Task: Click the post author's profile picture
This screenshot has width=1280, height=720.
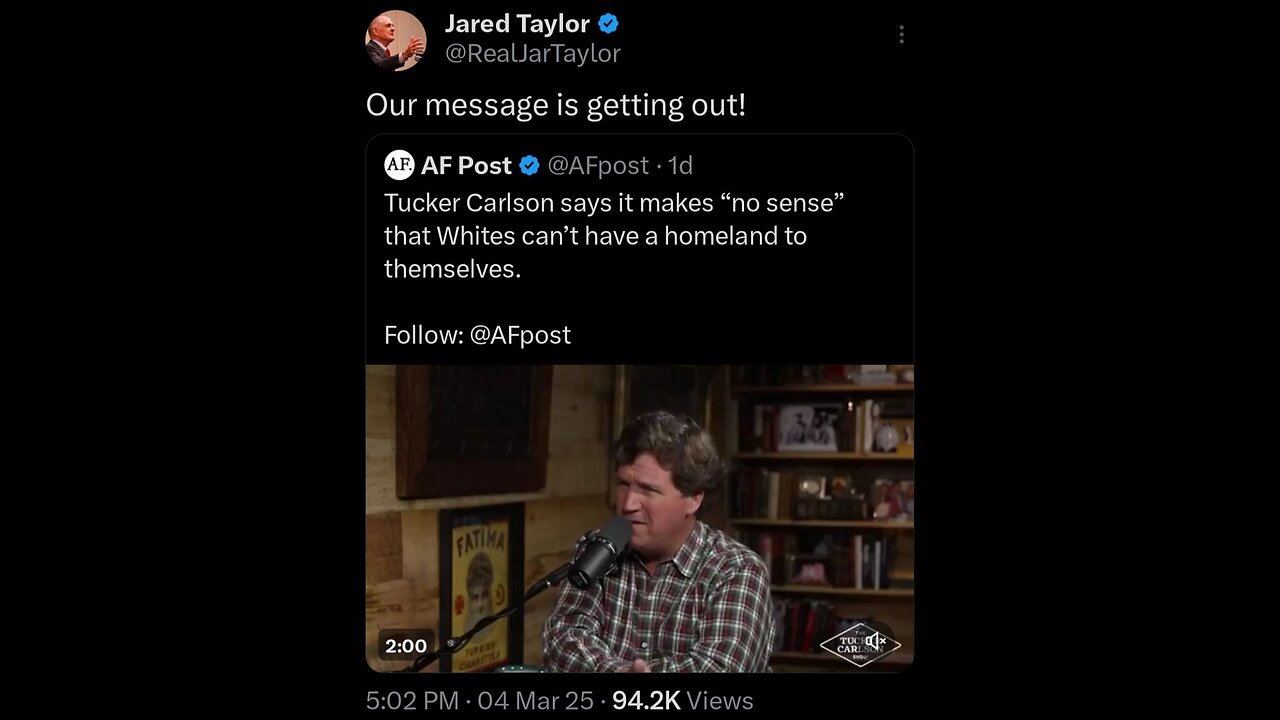Action: click(395, 41)
